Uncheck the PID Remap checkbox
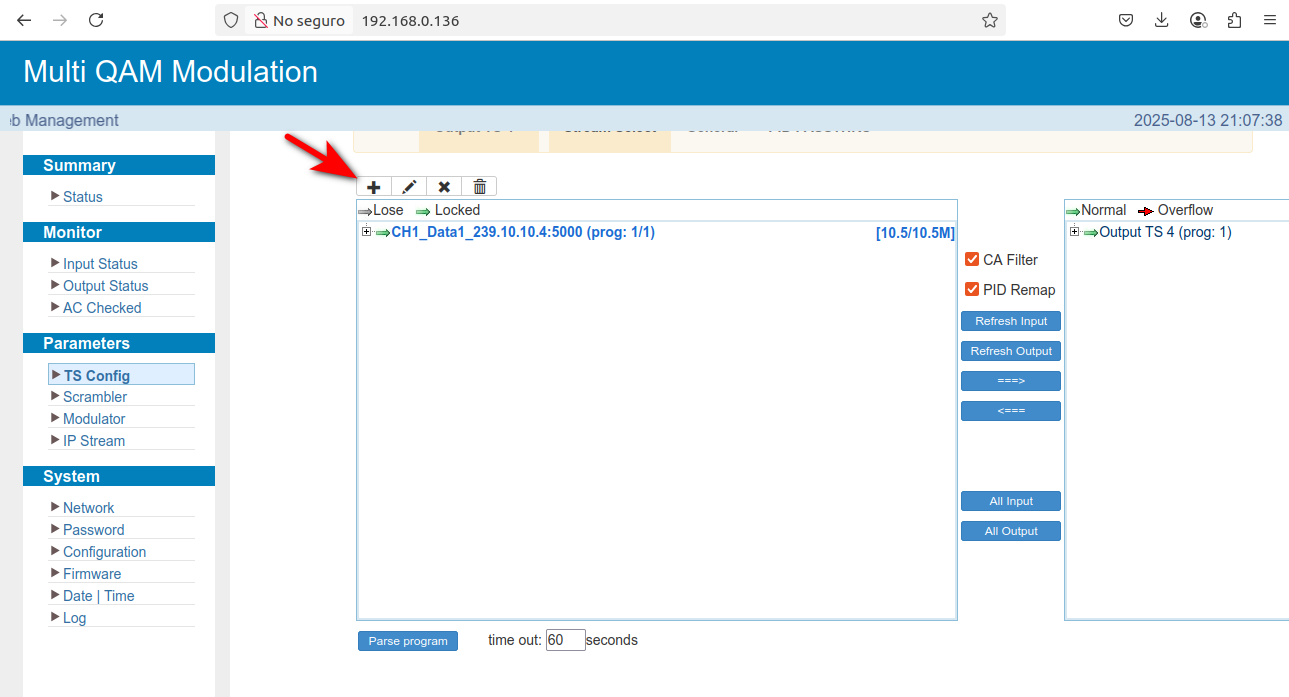The width and height of the screenshot is (1289, 697). (972, 290)
